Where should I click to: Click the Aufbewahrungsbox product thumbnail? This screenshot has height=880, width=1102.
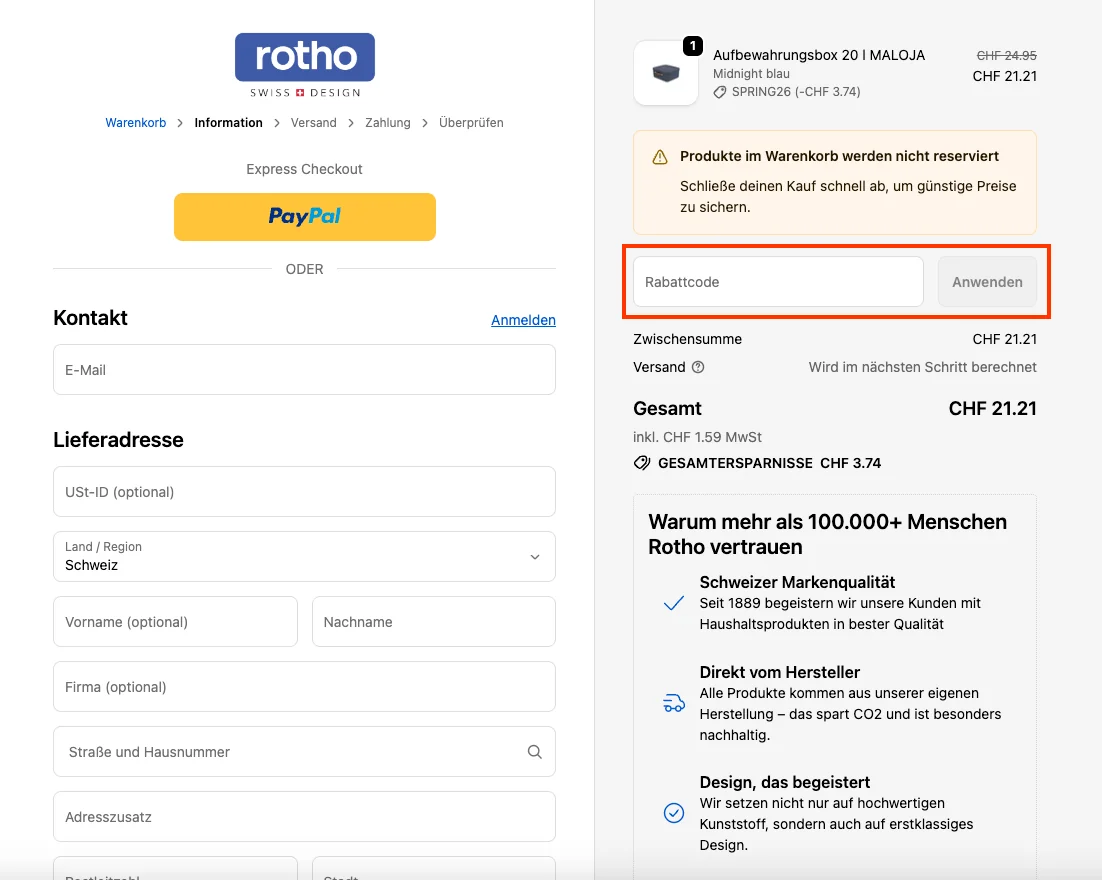click(665, 72)
